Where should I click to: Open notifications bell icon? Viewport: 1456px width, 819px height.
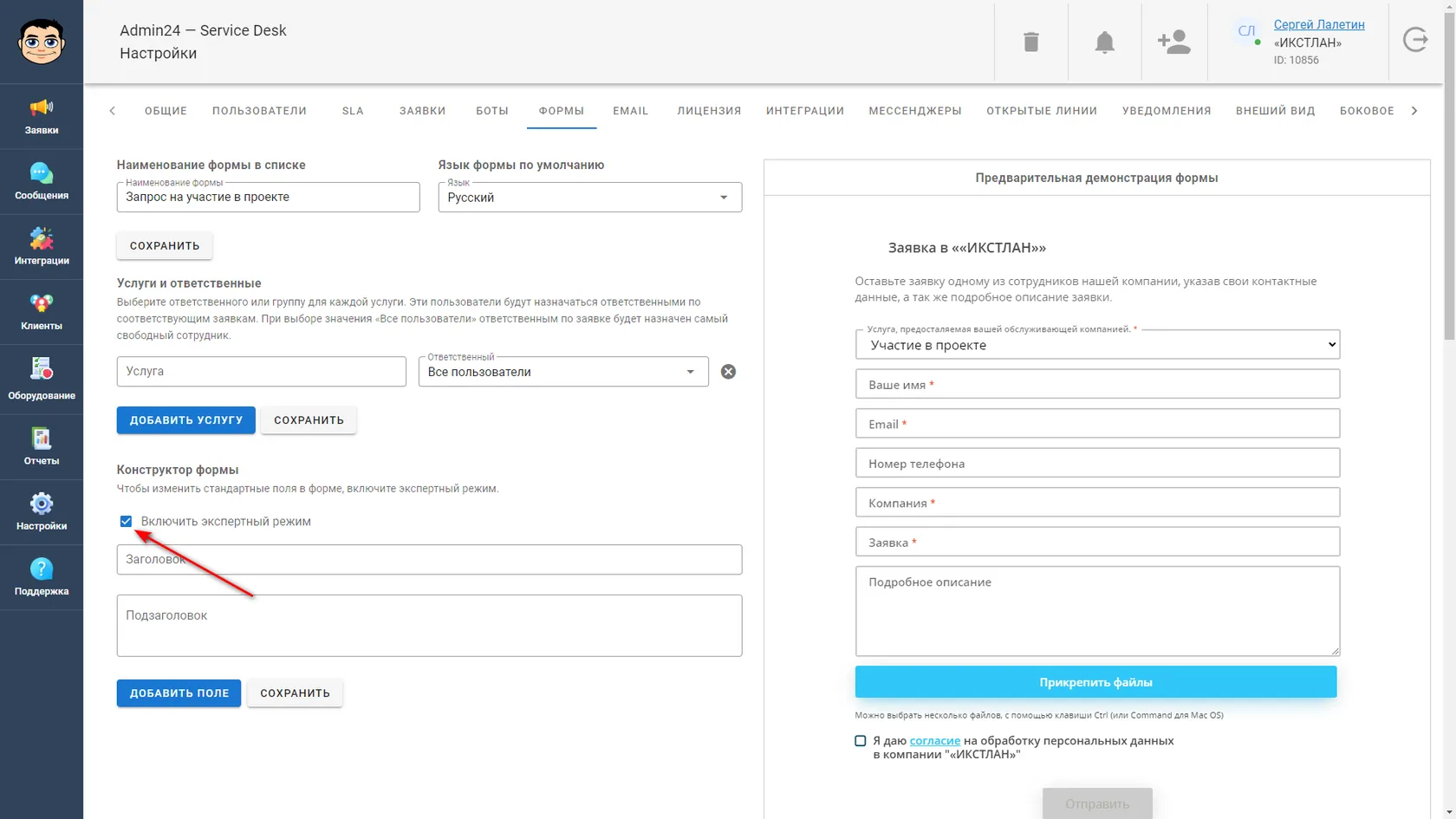(x=1104, y=42)
